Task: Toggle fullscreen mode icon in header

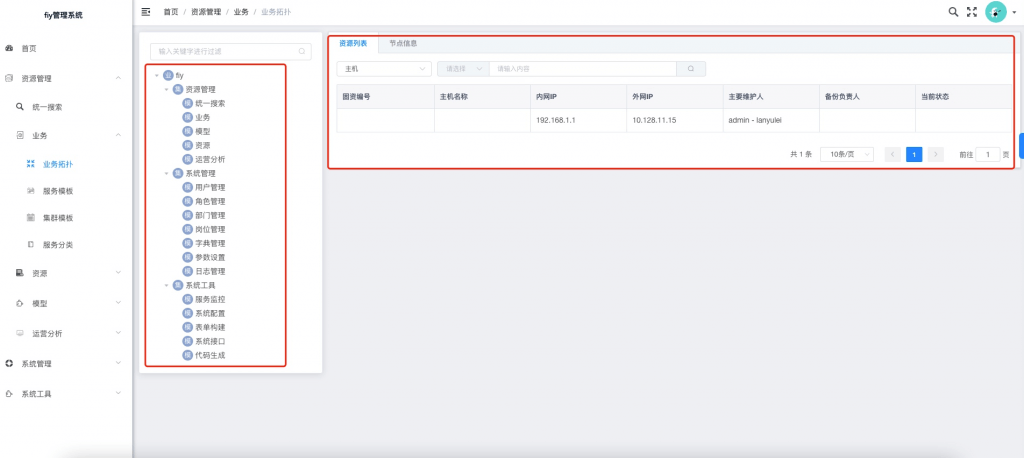Action: pyautogui.click(x=972, y=12)
